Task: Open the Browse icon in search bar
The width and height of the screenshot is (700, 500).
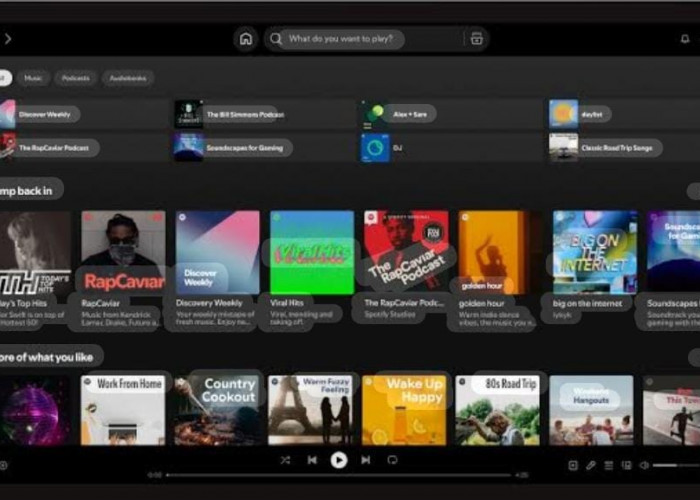Action: (x=476, y=39)
